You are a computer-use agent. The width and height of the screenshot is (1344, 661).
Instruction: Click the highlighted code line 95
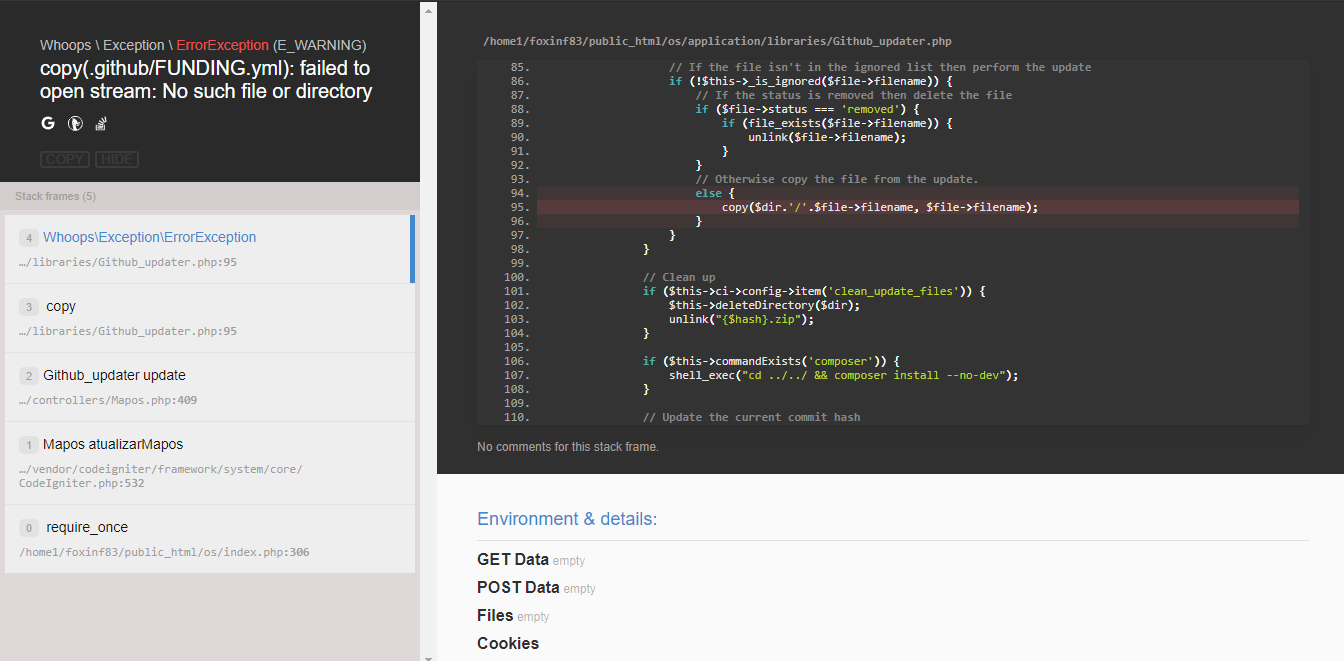click(x=918, y=207)
